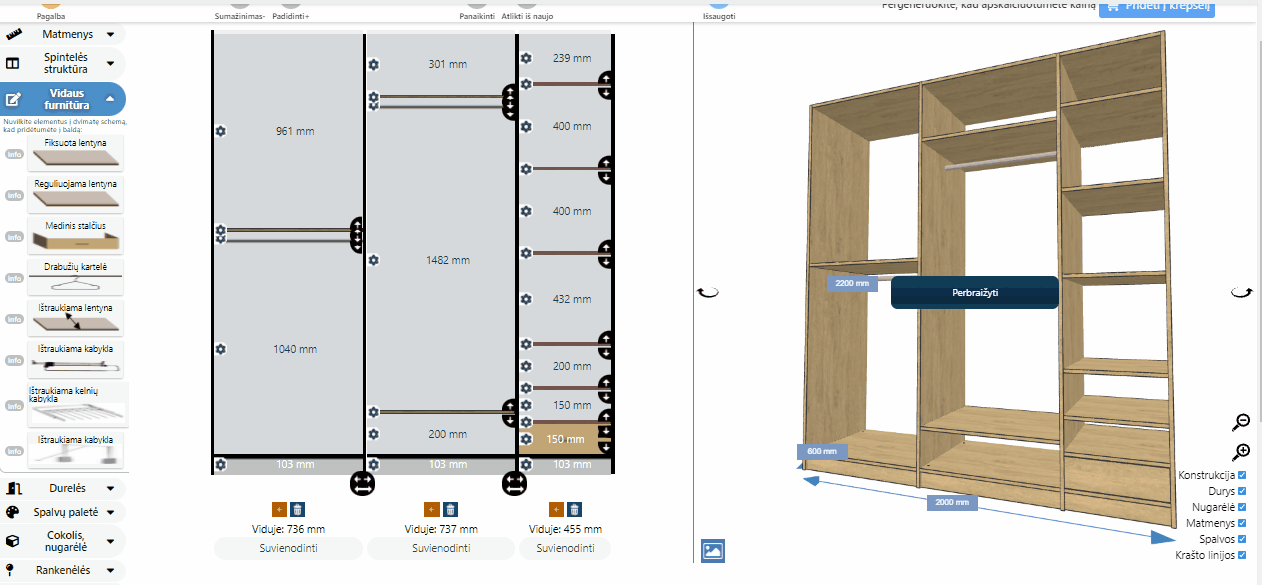Click the 3D view zoom-in magnifier
This screenshot has width=1262, height=585.
1241,451
